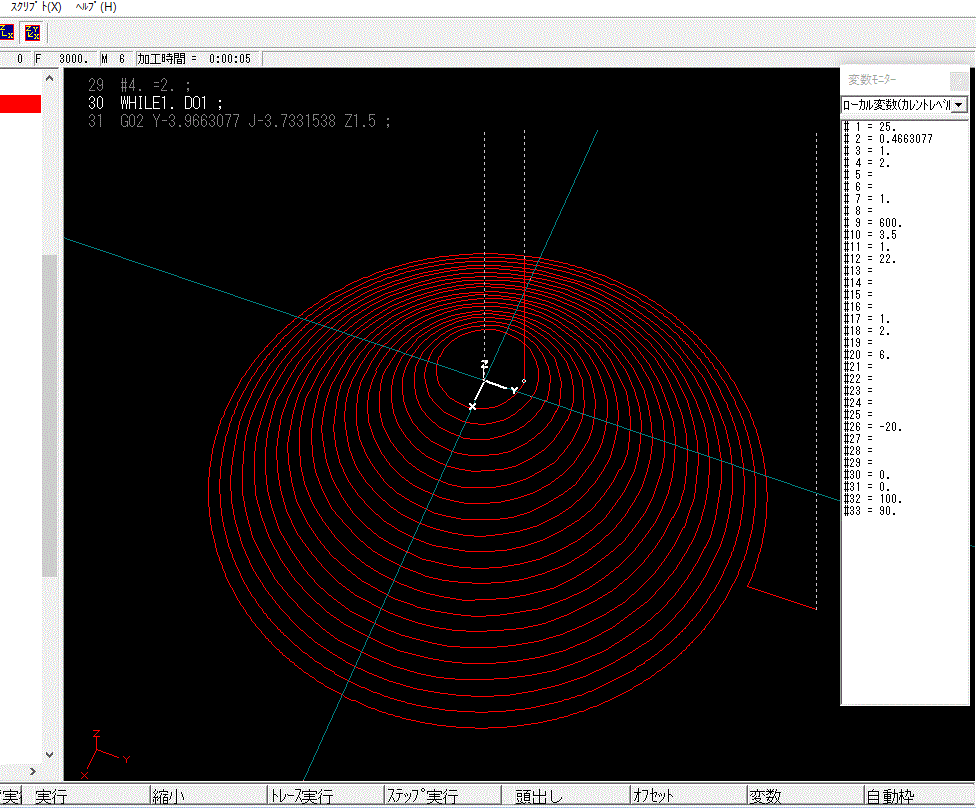Click the up arrow of the program list scrollbar
Viewport: 976px width, 808px height.
(50, 79)
